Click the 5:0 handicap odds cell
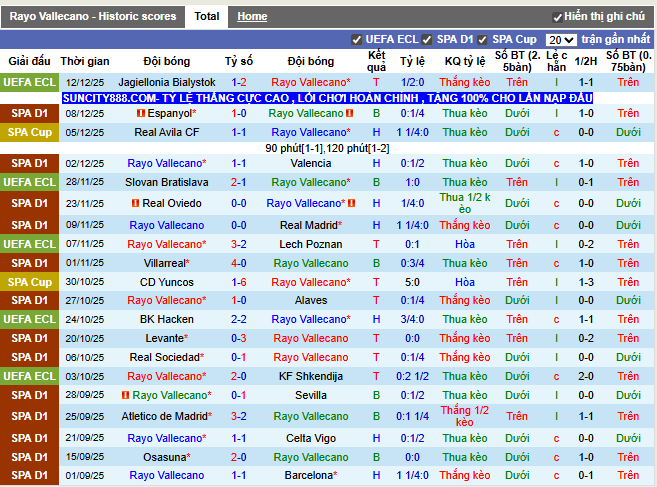This screenshot has height=487, width=657. (x=412, y=282)
